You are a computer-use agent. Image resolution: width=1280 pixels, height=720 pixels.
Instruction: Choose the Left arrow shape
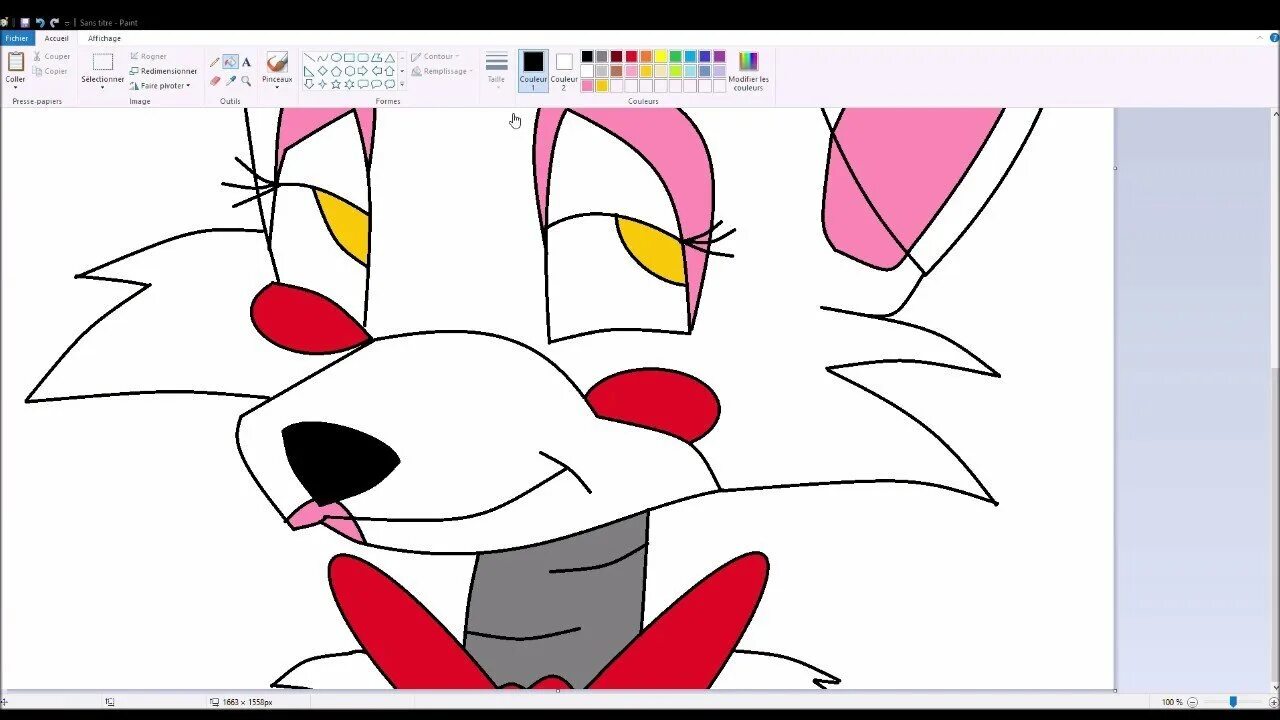(x=376, y=71)
